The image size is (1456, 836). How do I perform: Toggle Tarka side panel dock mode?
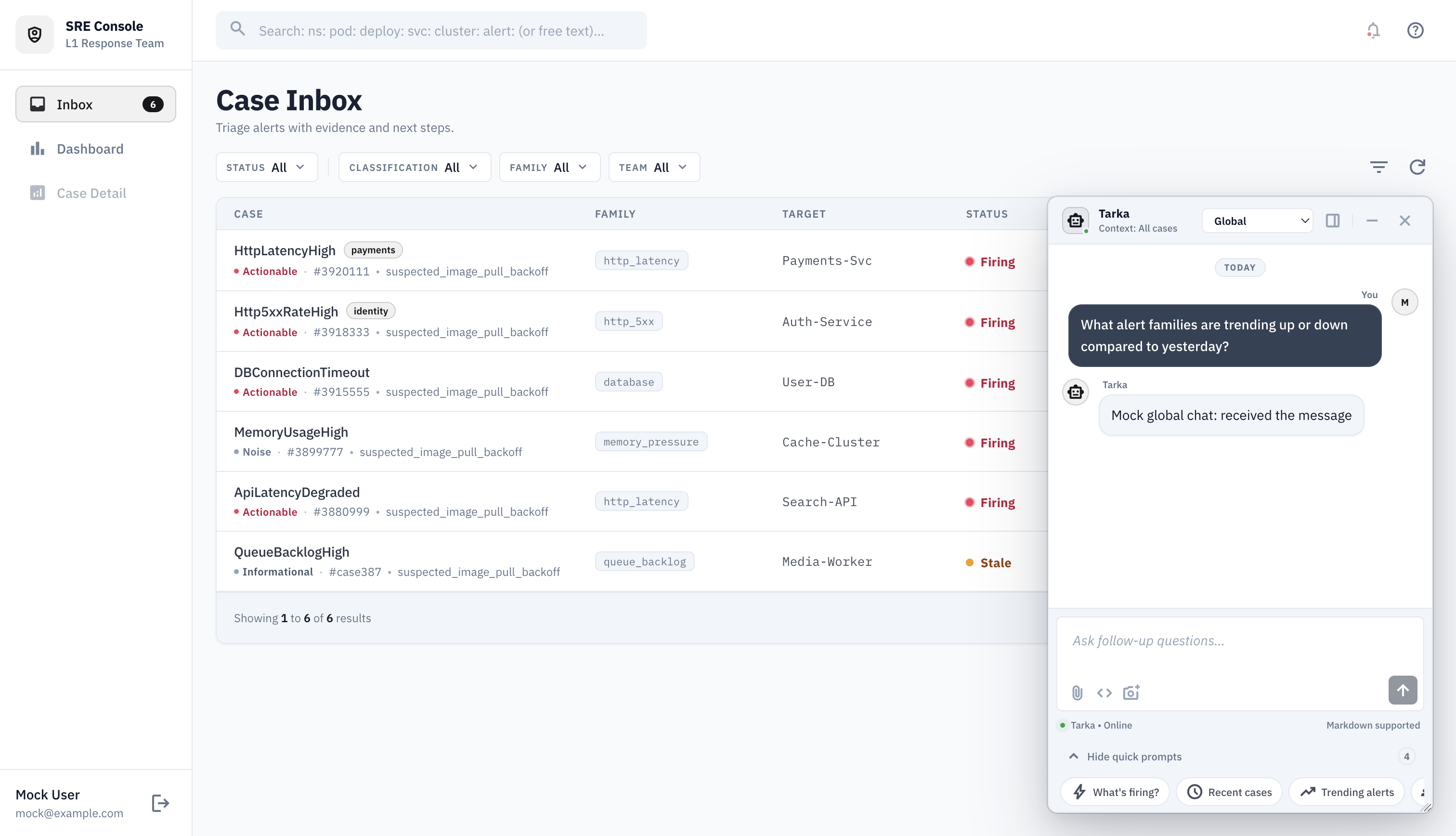coord(1332,221)
